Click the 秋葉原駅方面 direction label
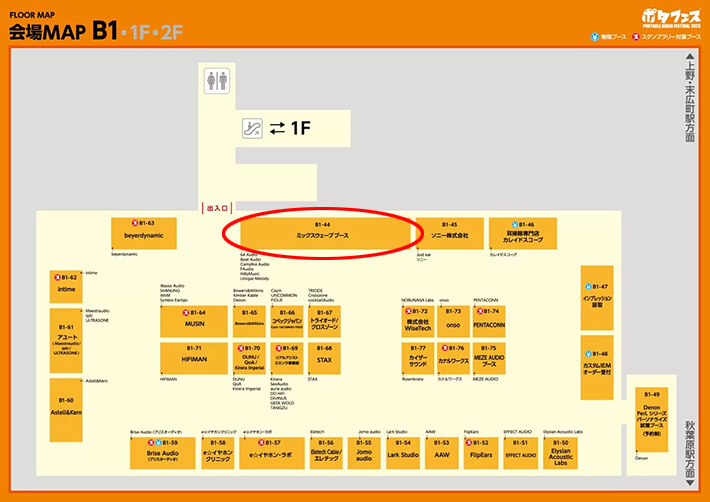 click(690, 449)
